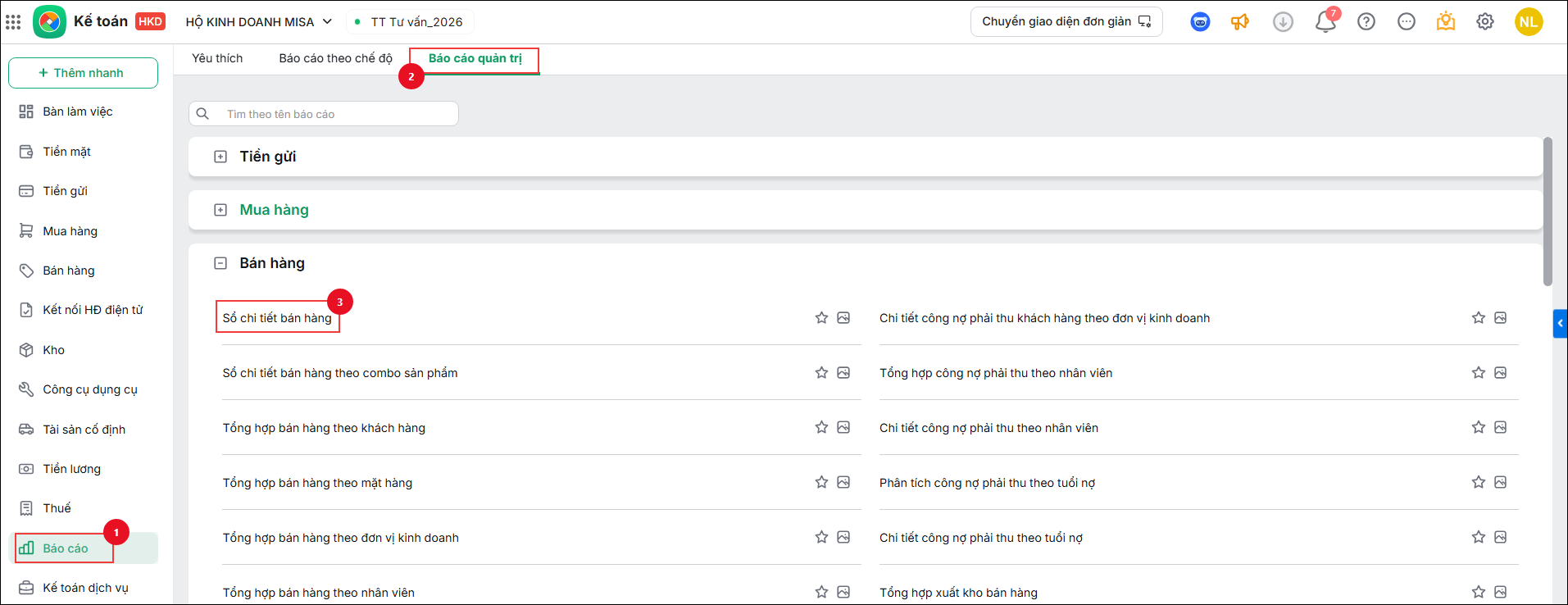
Task: Star Chi tiết công nợ phải thu khách hàng theo đơn vị
Action: (x=1479, y=317)
